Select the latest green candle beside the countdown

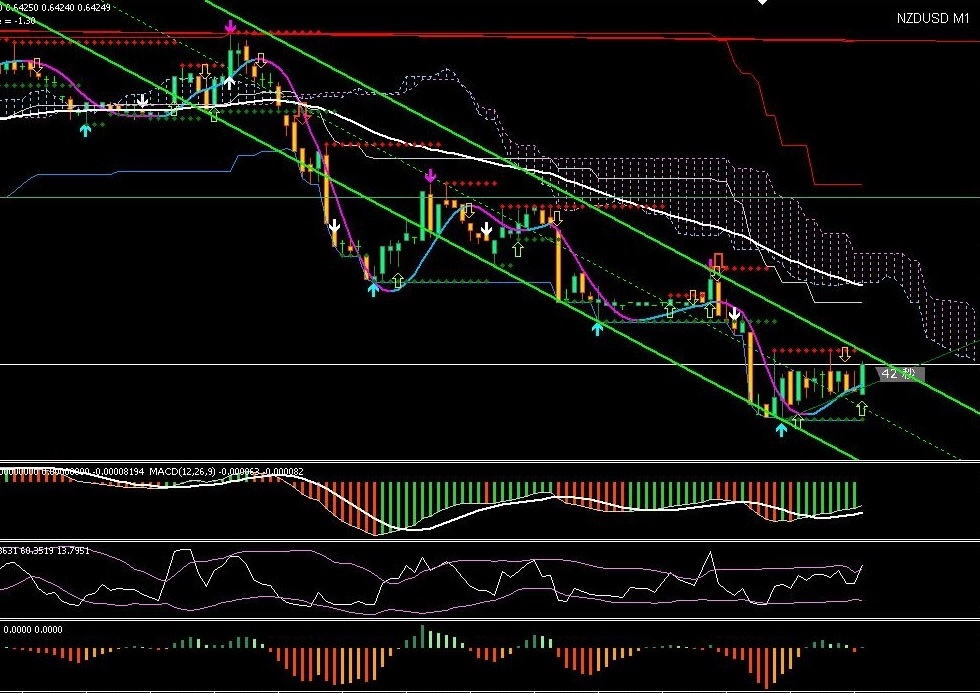pos(862,379)
